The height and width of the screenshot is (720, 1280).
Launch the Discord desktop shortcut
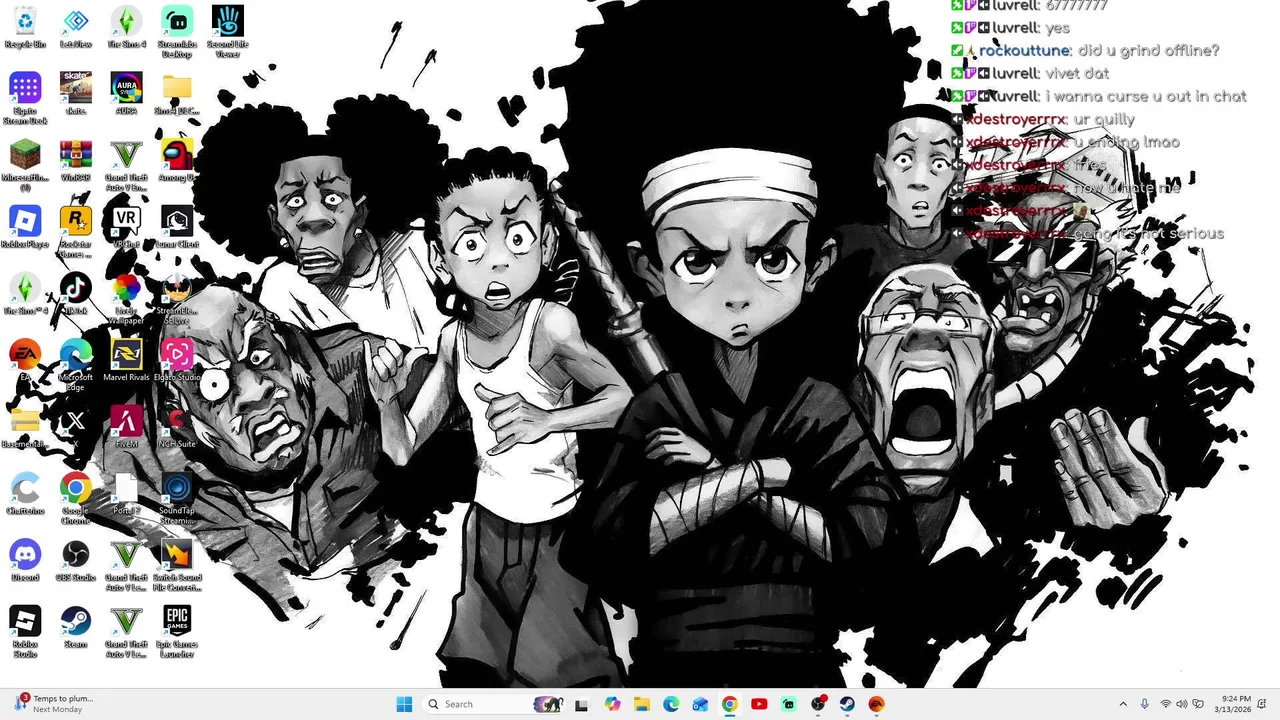(x=25, y=559)
